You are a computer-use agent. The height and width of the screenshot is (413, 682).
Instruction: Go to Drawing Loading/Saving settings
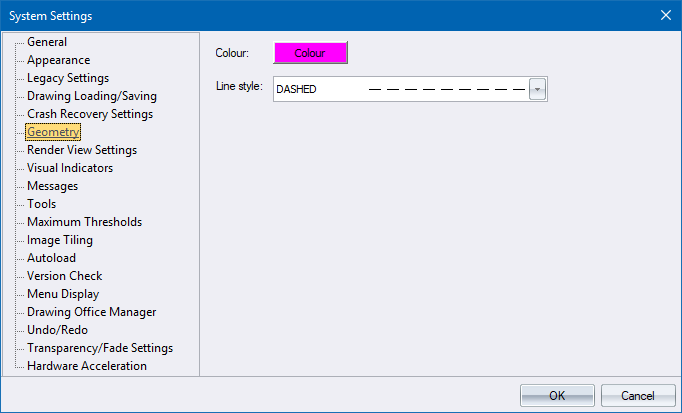pos(91,96)
